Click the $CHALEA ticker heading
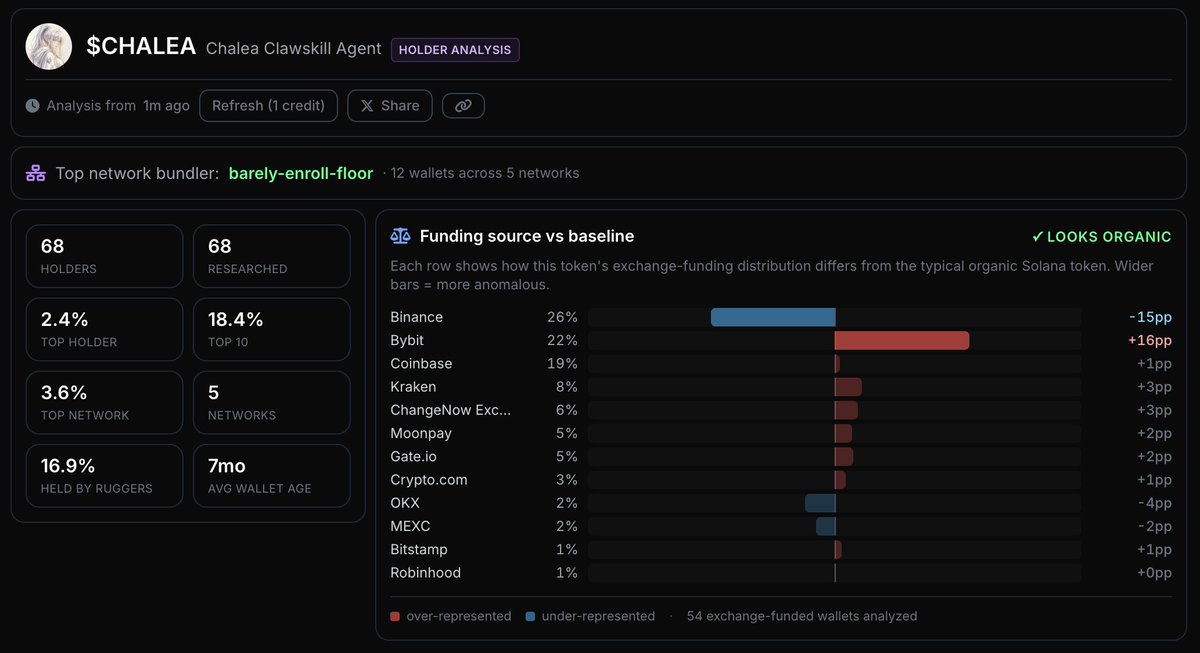1200x653 pixels. [141, 47]
